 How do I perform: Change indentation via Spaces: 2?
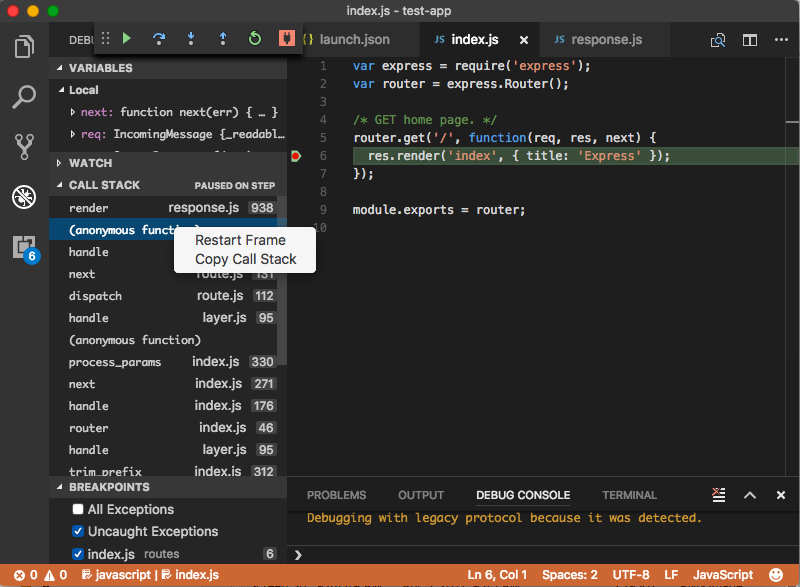(569, 575)
